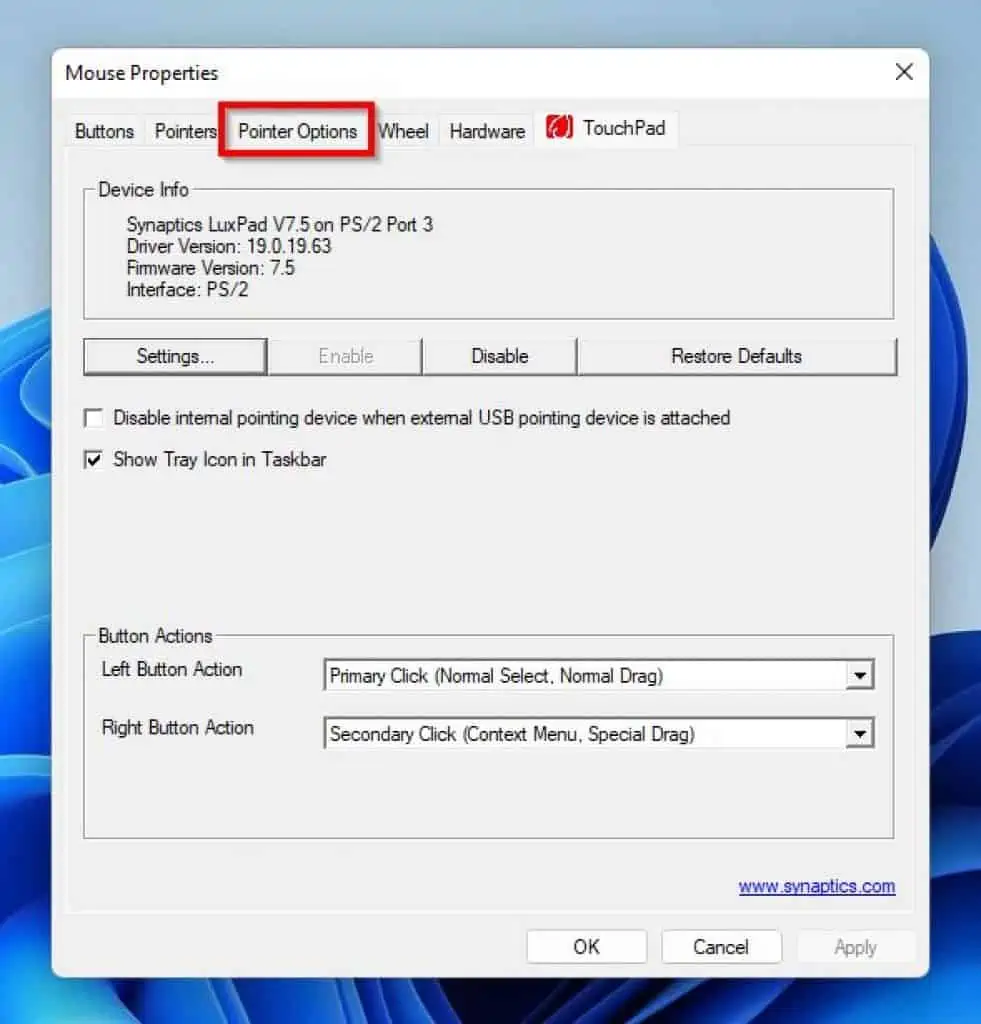Click the Button Actions group label
Image resolution: width=981 pixels, height=1024 pixels.
(x=155, y=636)
